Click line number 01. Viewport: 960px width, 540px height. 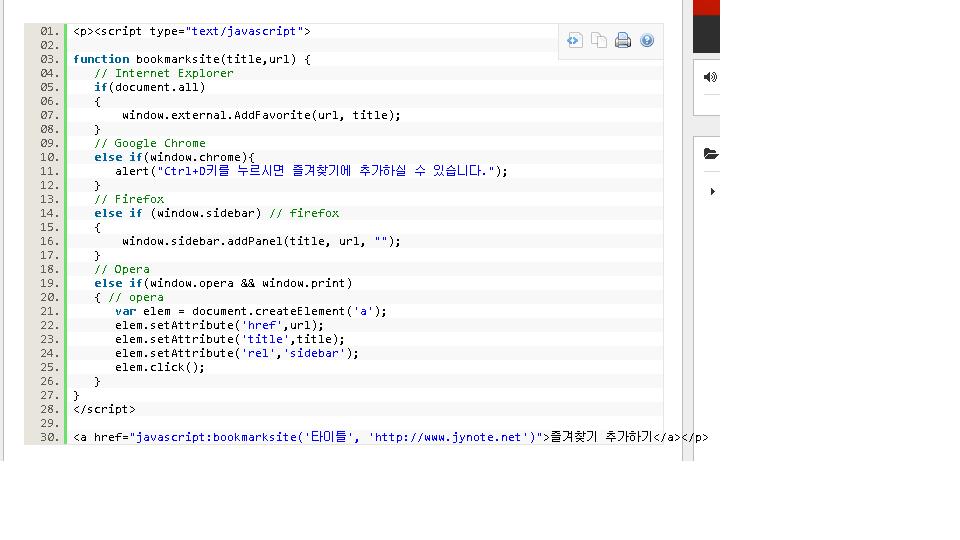(x=50, y=31)
